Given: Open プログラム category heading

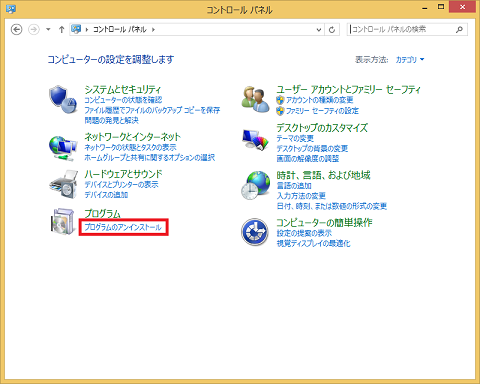Looking at the screenshot, I should (x=102, y=213).
